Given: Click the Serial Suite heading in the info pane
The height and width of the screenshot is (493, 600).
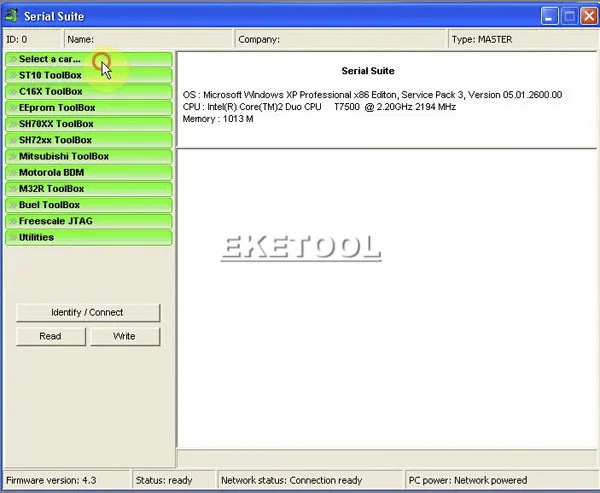Looking at the screenshot, I should click(368, 71).
